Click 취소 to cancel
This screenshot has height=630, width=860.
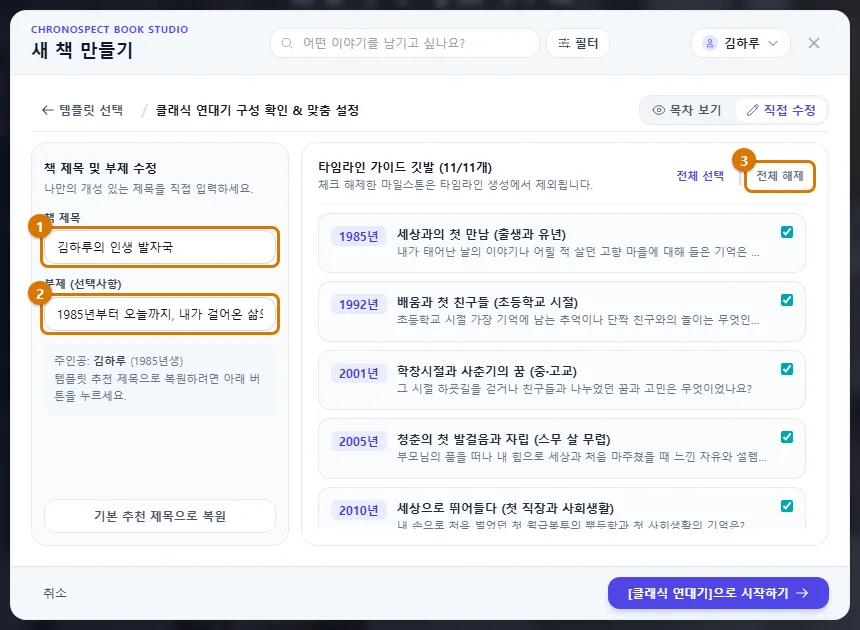[55, 593]
